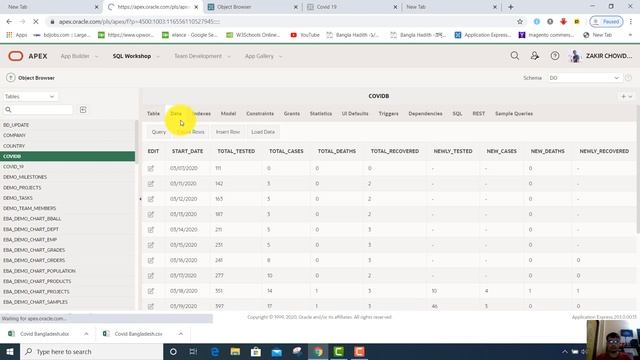Click the address bar URL
Viewport: 640px width, 360px height.
[x=139, y=22]
